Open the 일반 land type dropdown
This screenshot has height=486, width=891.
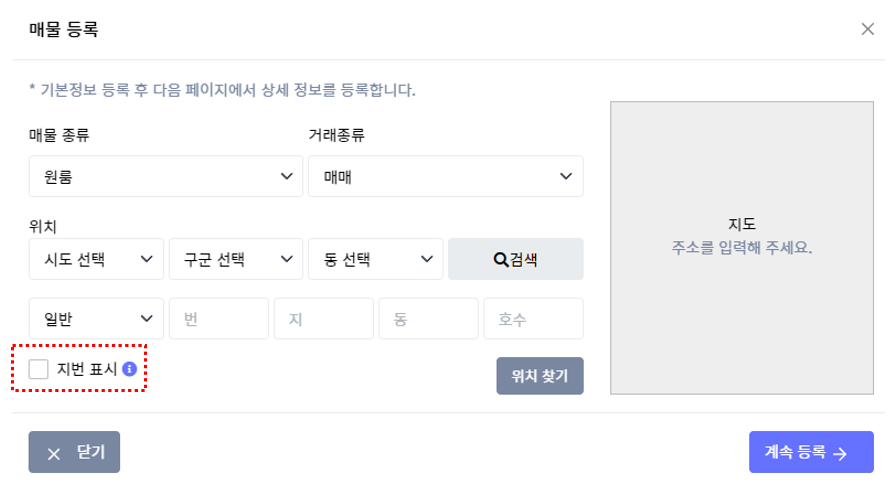pyautogui.click(x=96, y=319)
